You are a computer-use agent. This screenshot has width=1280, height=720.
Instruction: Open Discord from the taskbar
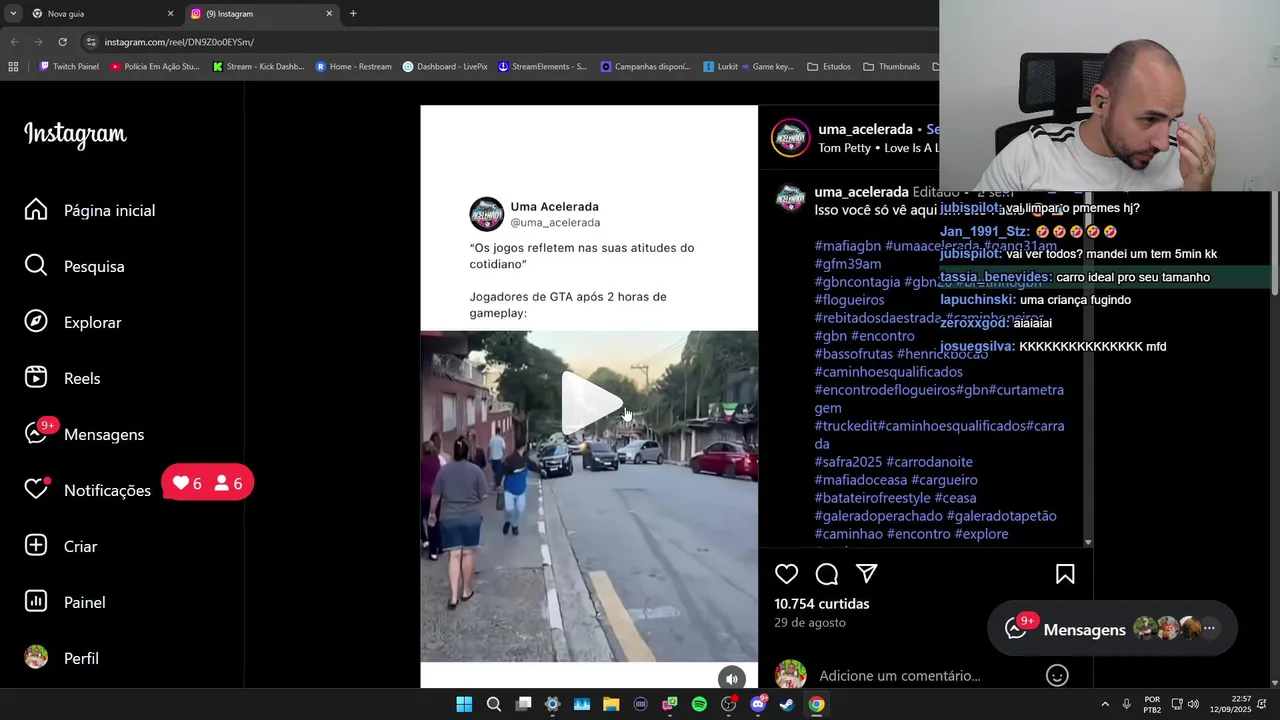[758, 704]
